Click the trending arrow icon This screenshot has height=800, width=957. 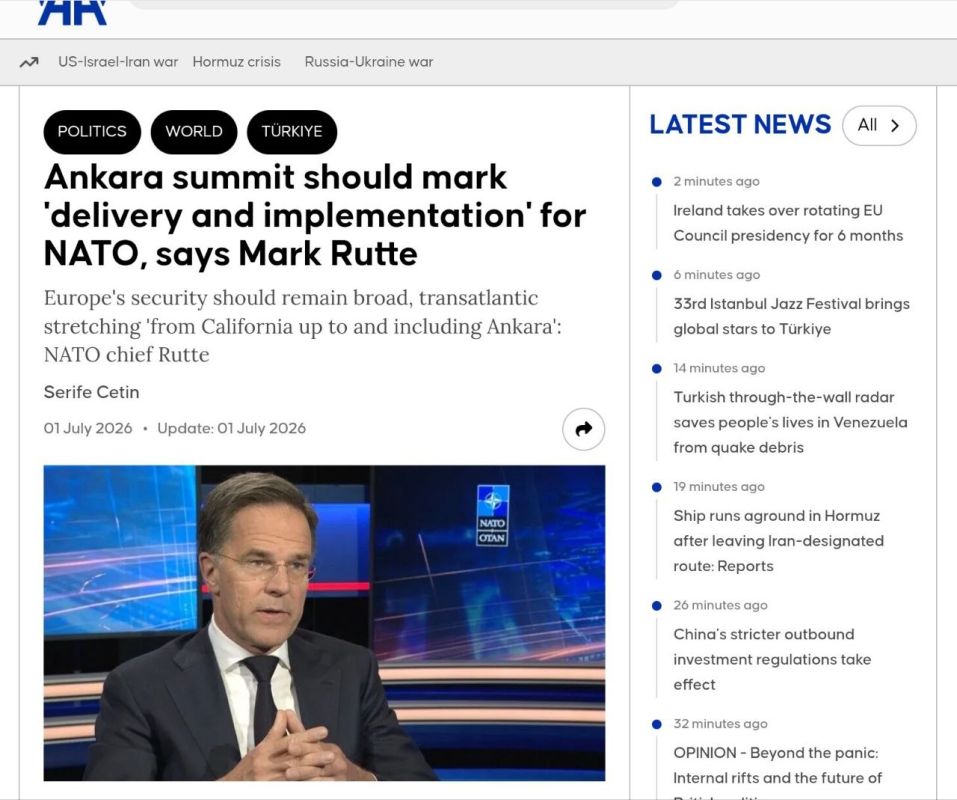pyautogui.click(x=29, y=62)
